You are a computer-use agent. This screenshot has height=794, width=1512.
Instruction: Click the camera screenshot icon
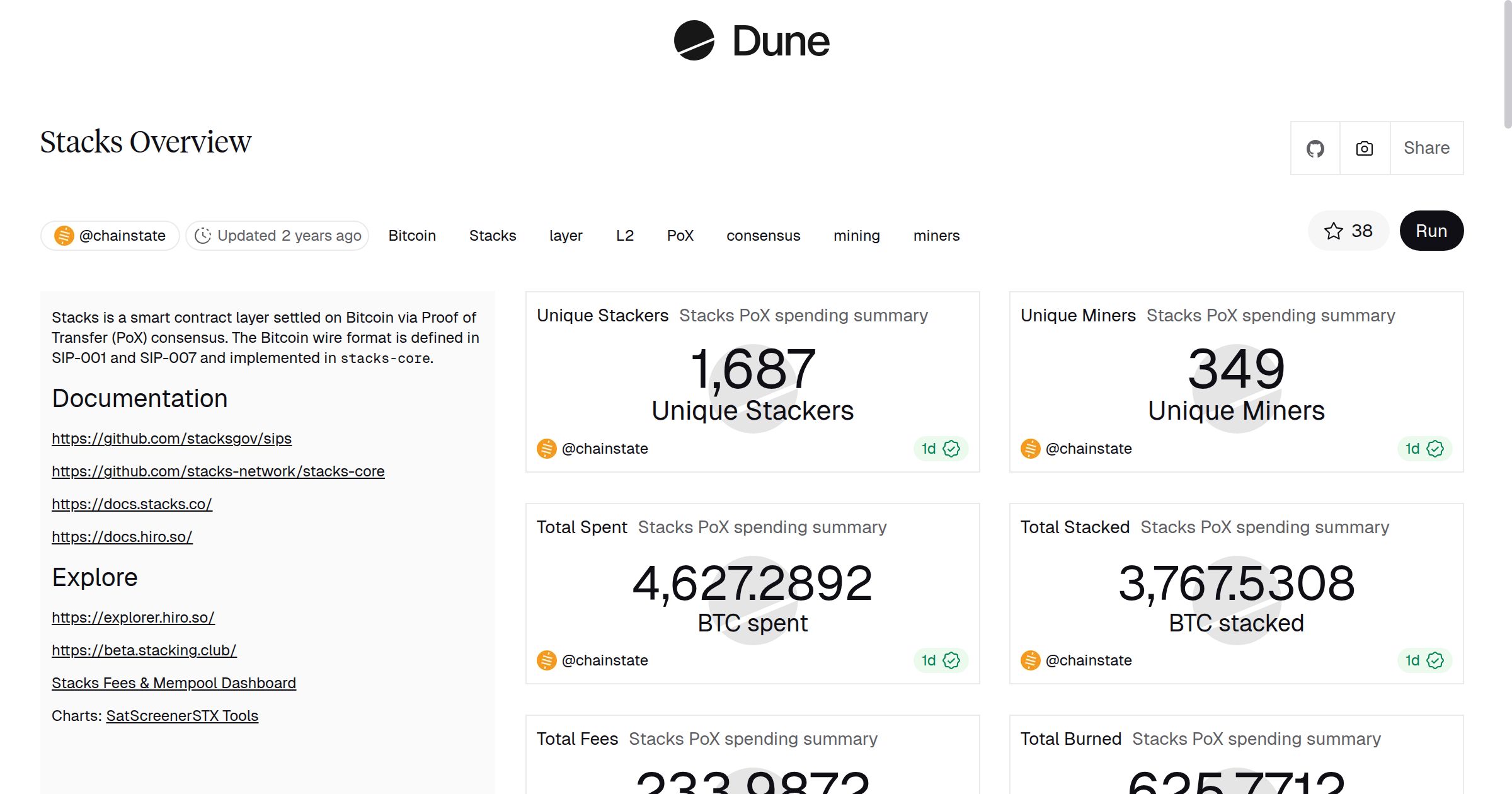pos(1365,149)
